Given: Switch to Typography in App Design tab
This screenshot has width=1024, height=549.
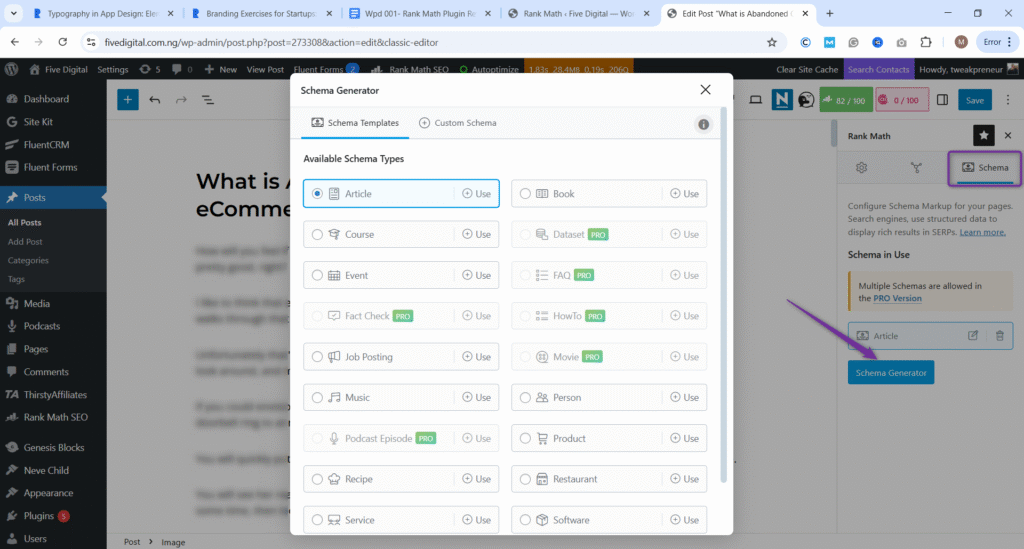Looking at the screenshot, I should (x=103, y=13).
